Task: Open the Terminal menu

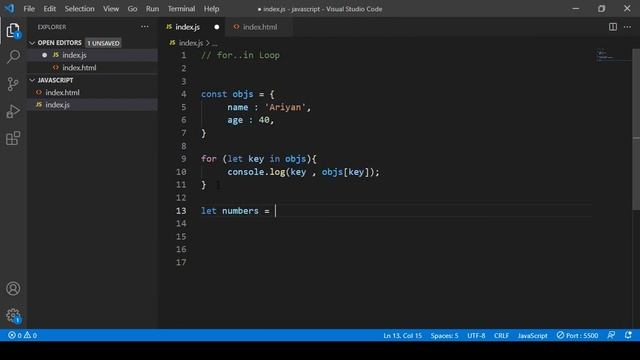Action: click(181, 9)
